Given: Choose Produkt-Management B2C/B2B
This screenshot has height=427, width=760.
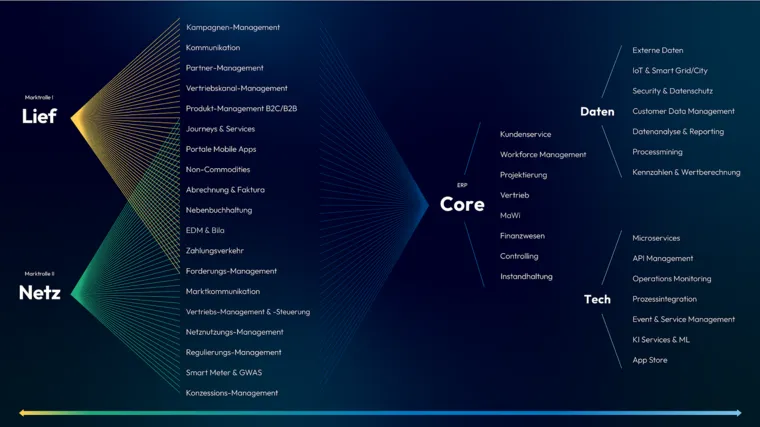Looking at the screenshot, I should pyautogui.click(x=241, y=108).
